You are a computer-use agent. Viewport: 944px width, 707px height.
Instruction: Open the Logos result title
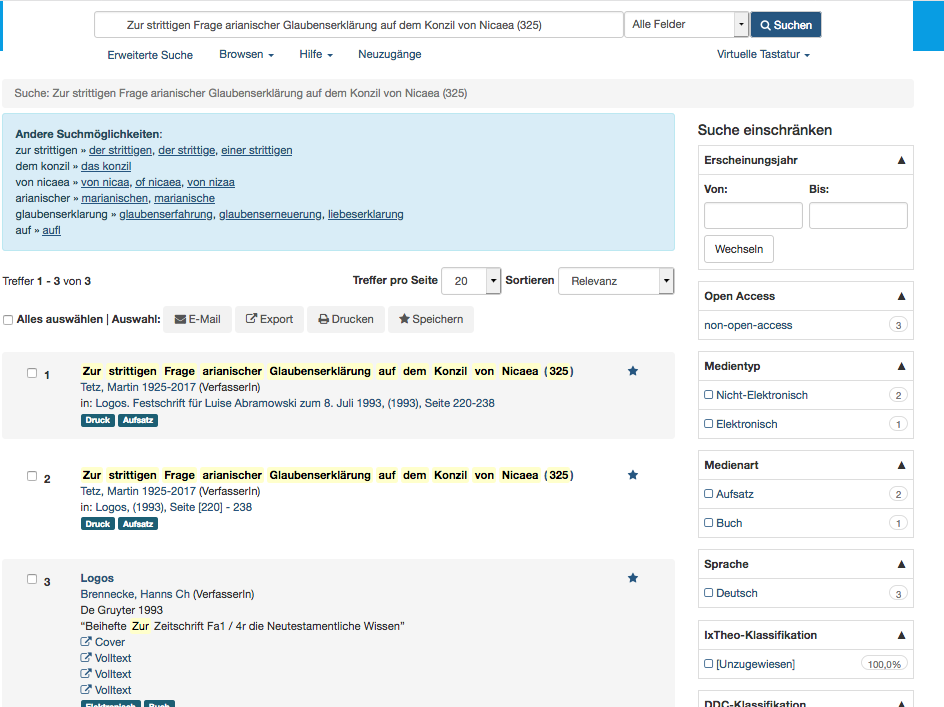click(97, 578)
